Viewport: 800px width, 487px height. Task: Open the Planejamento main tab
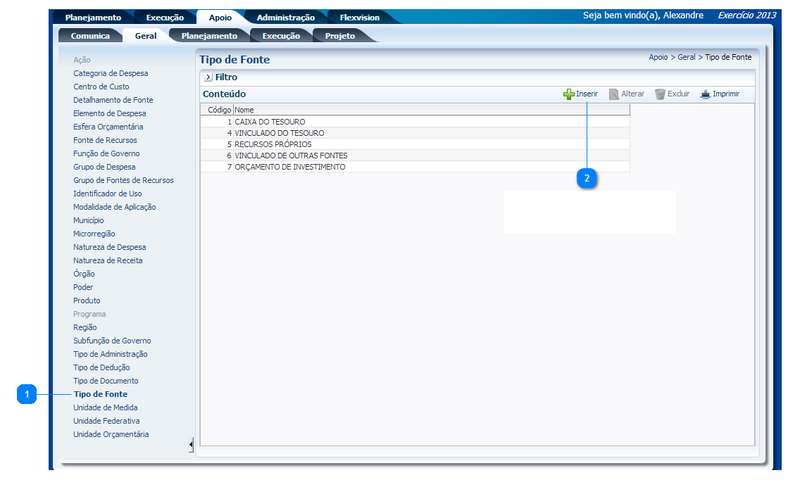click(x=93, y=17)
